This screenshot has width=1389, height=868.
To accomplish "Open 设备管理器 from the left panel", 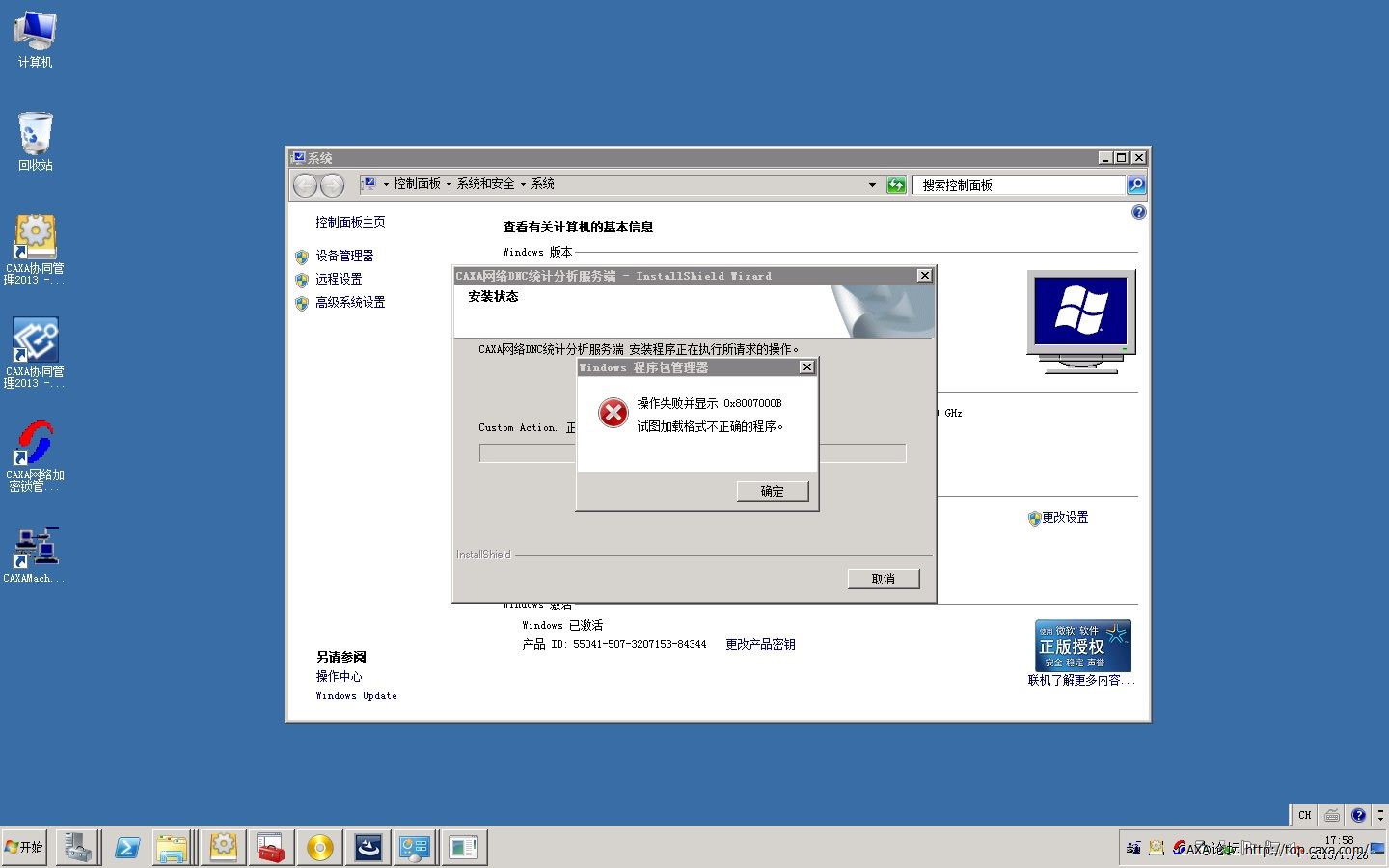I will point(344,256).
